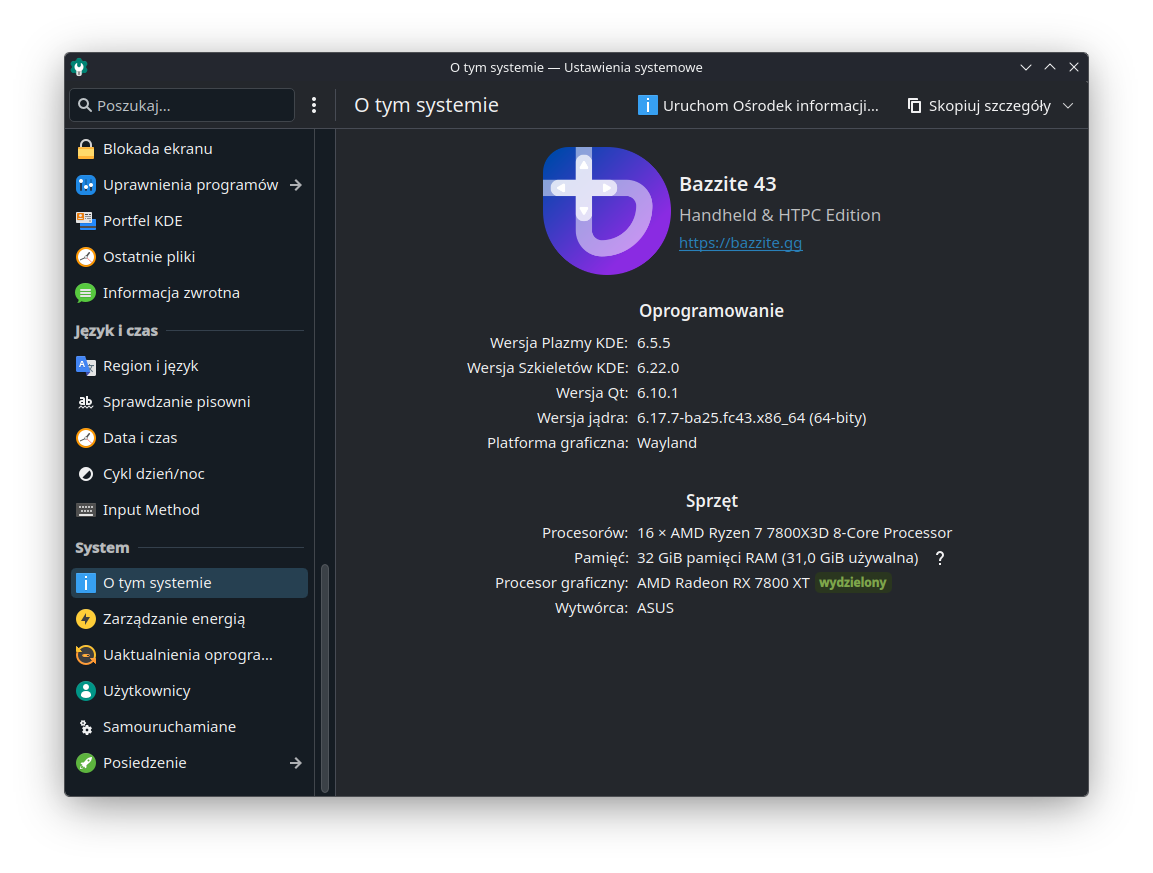The height and width of the screenshot is (873, 1153).
Task: Open the sidebar three-dot menu
Action: [314, 105]
